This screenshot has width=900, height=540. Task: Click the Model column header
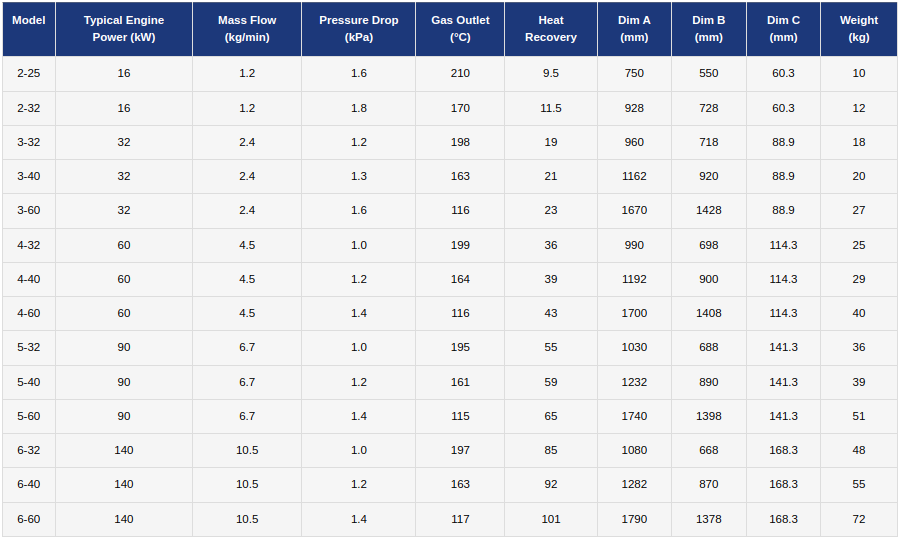(29, 20)
